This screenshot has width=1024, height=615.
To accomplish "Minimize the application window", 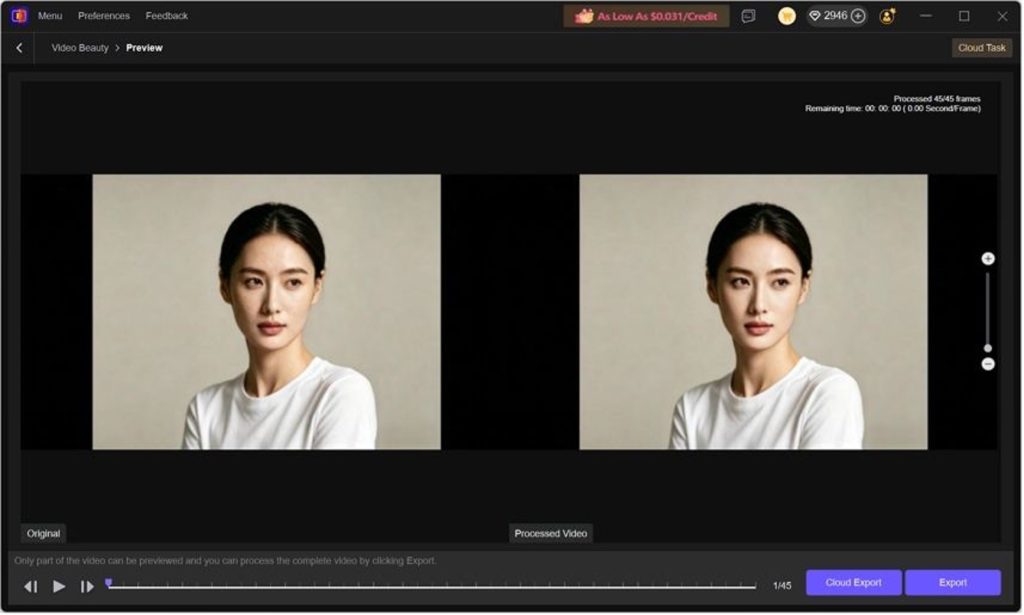I will (927, 16).
